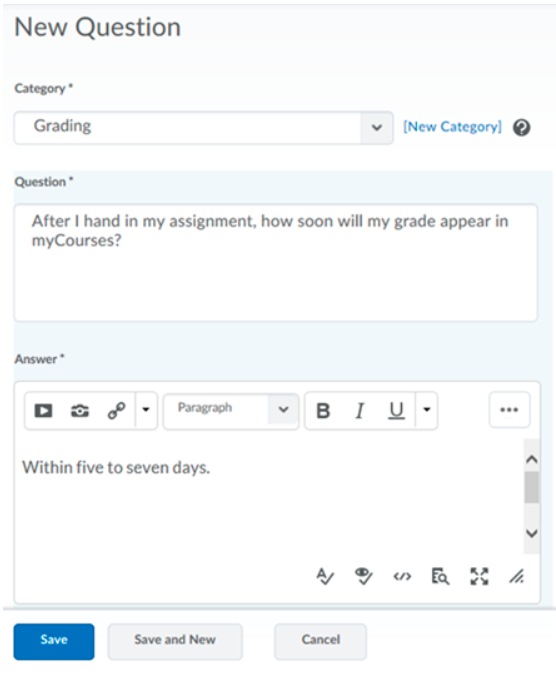Underline the selected answer text
The height and width of the screenshot is (675, 556).
click(x=396, y=411)
